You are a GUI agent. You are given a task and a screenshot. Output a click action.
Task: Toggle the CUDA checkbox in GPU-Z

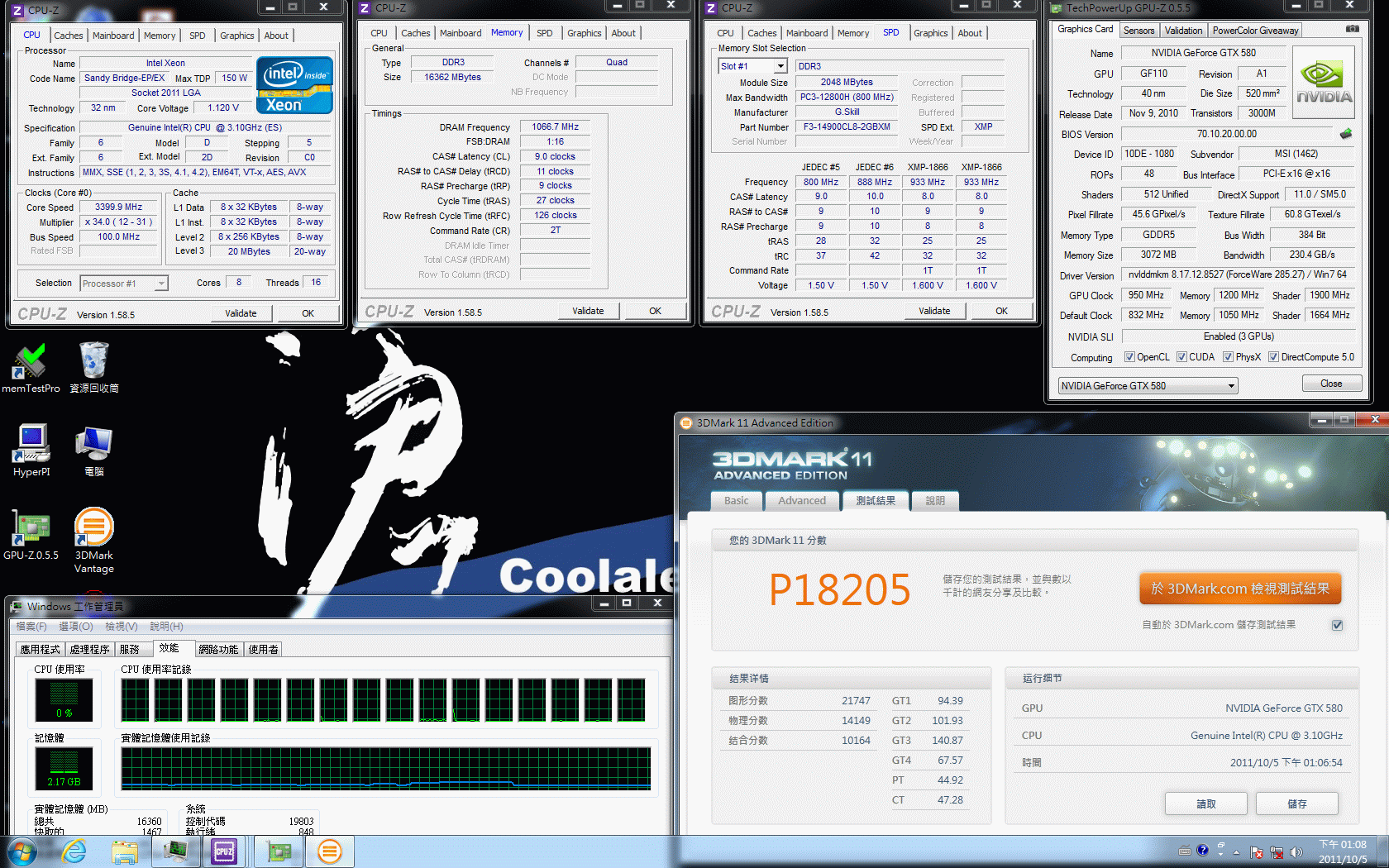pos(1182,357)
